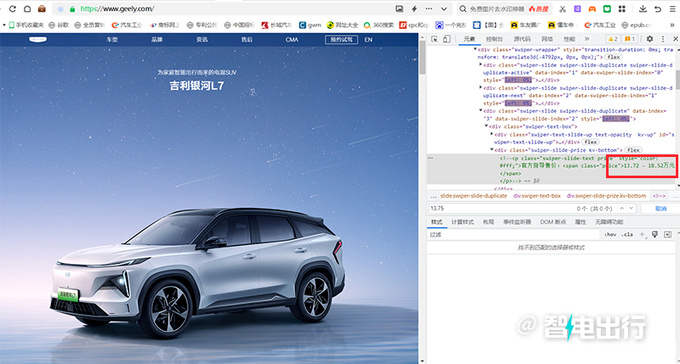The height and width of the screenshot is (364, 680).
Task: Click the orange game controller icon
Action: coord(592,9)
